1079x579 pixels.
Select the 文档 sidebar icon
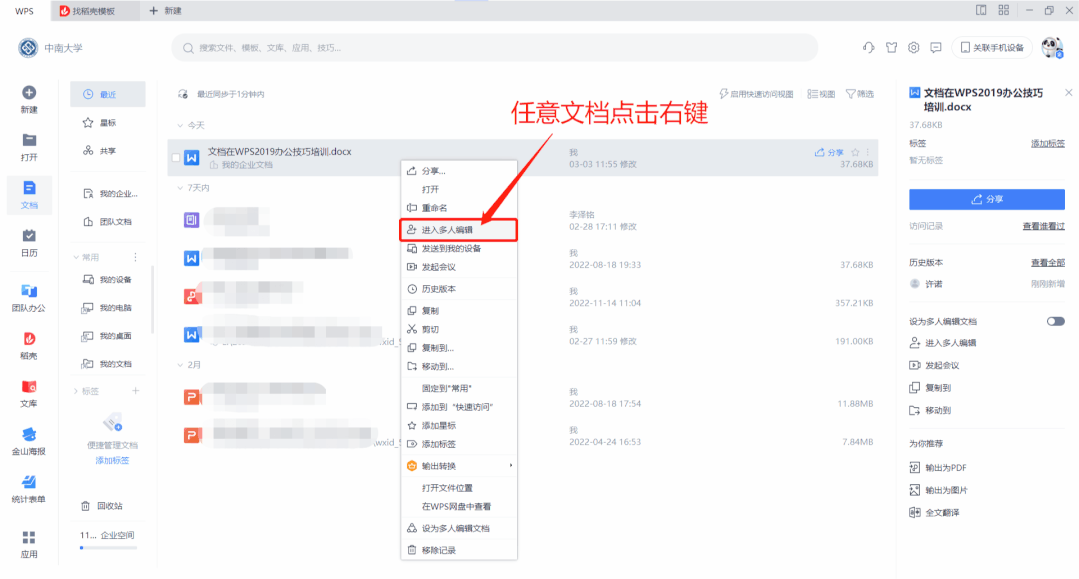[x=29, y=189]
